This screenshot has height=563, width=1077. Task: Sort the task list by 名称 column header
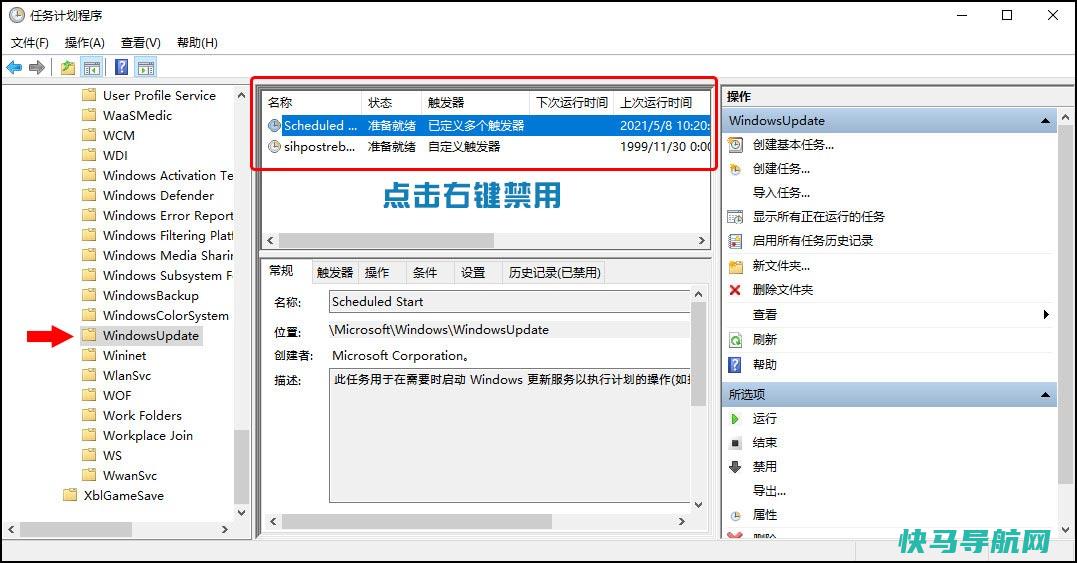pyautogui.click(x=313, y=103)
